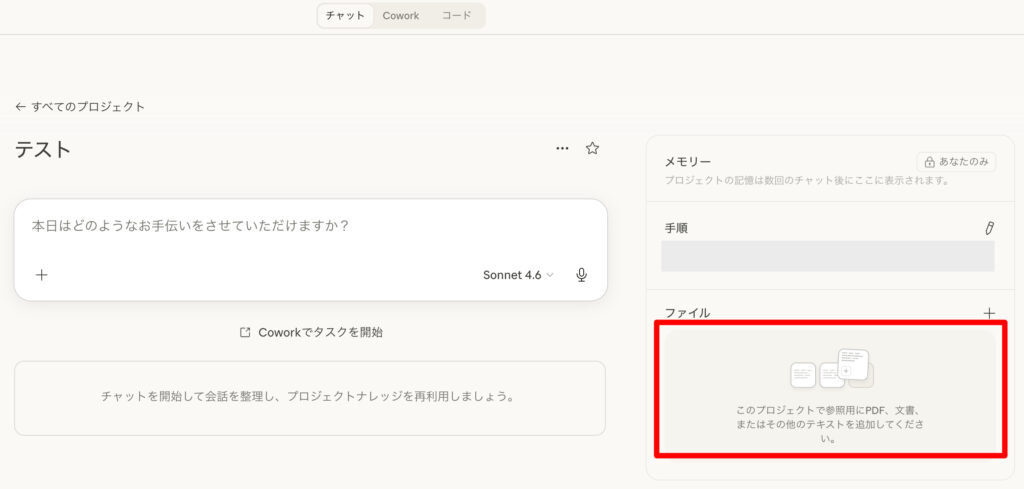
Task: Go back to すべてのプロジェクト
Action: [x=87, y=107]
